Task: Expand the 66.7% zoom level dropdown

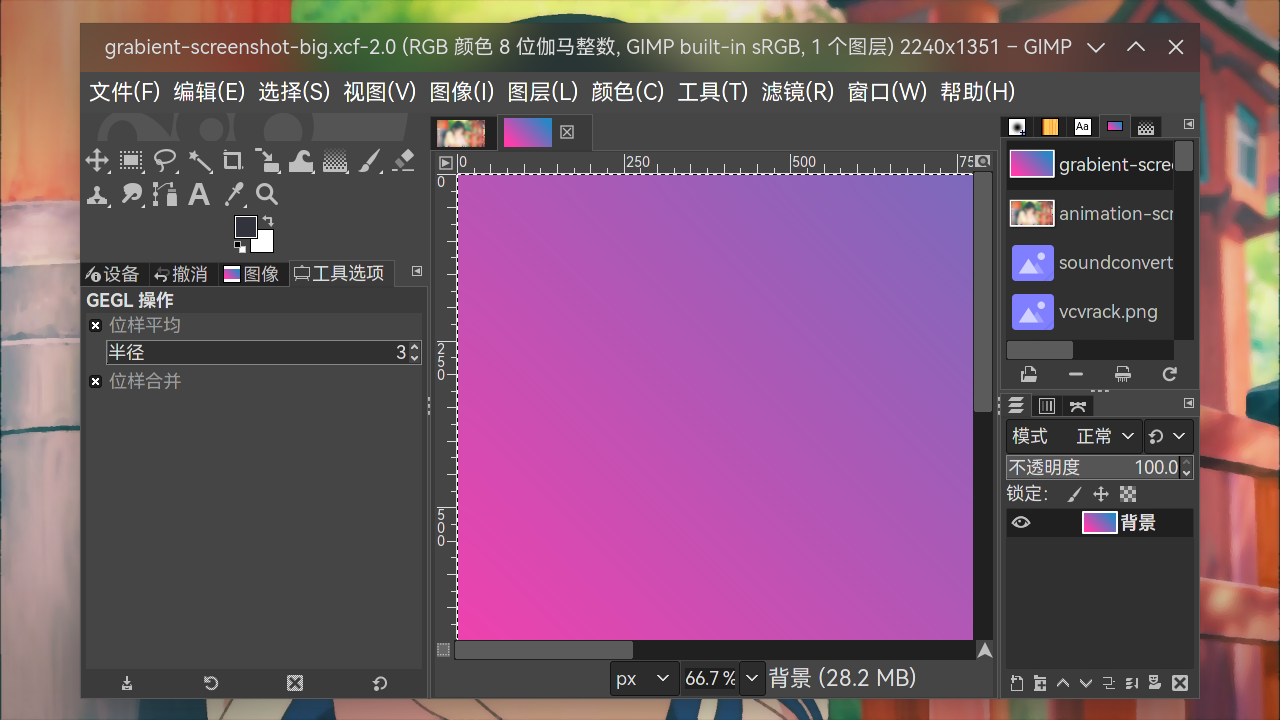Action: click(752, 679)
